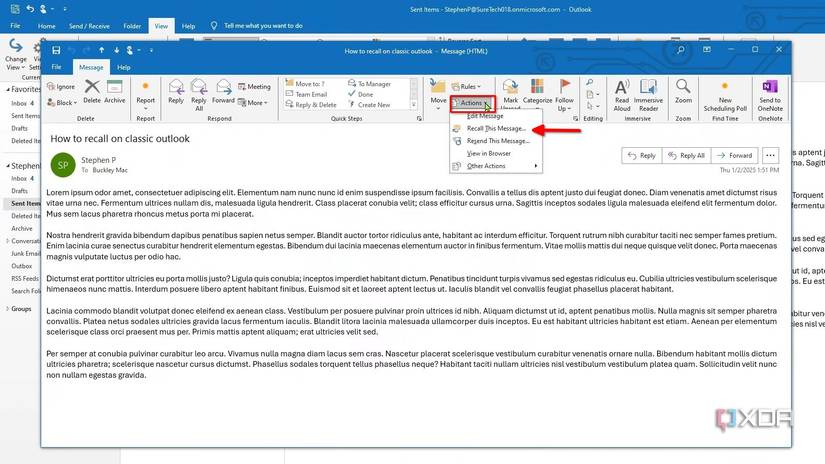Send this message to OneNote
Image resolution: width=825 pixels, height=464 pixels.
click(x=770, y=95)
